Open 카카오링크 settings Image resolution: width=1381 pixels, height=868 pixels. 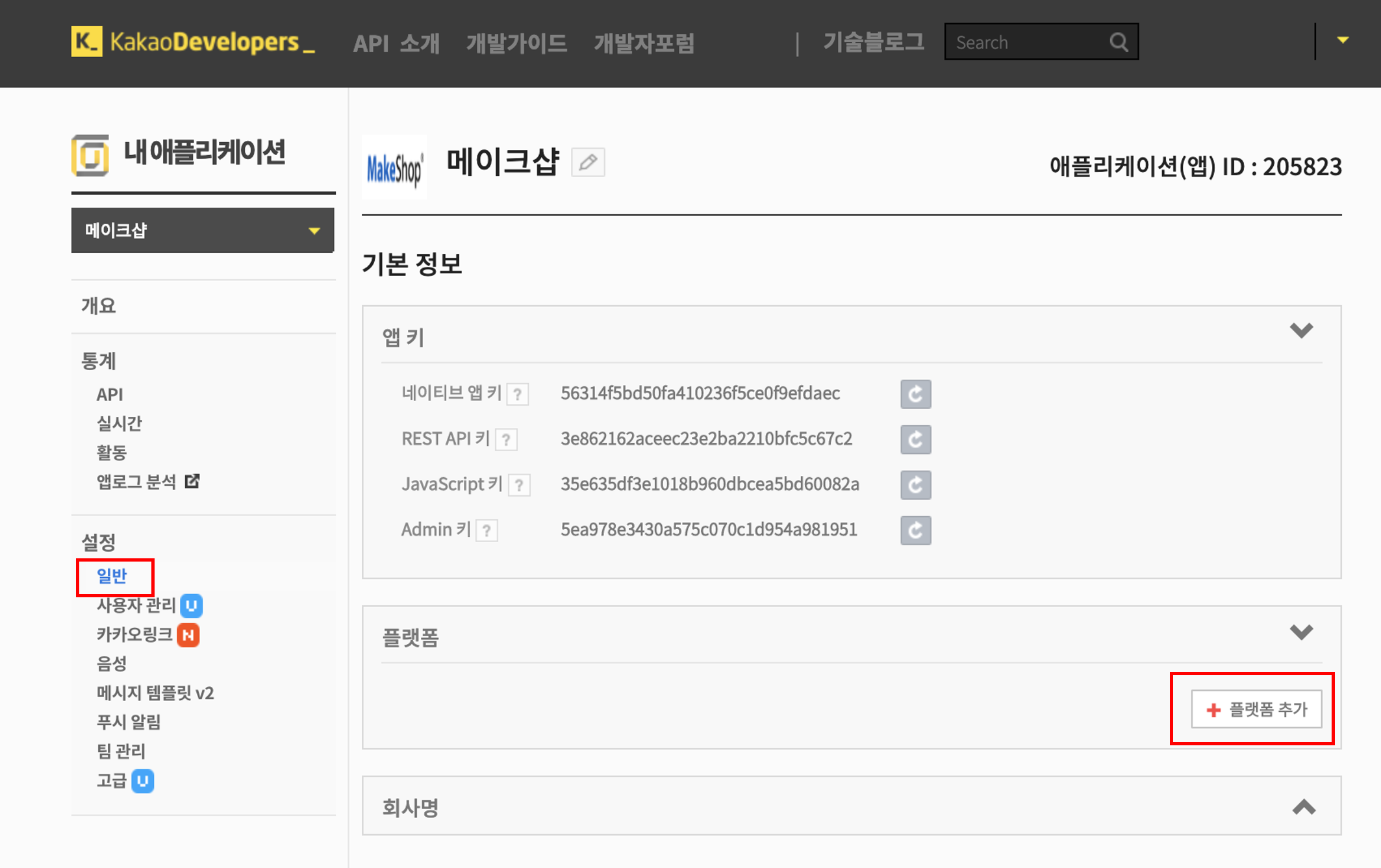(134, 634)
